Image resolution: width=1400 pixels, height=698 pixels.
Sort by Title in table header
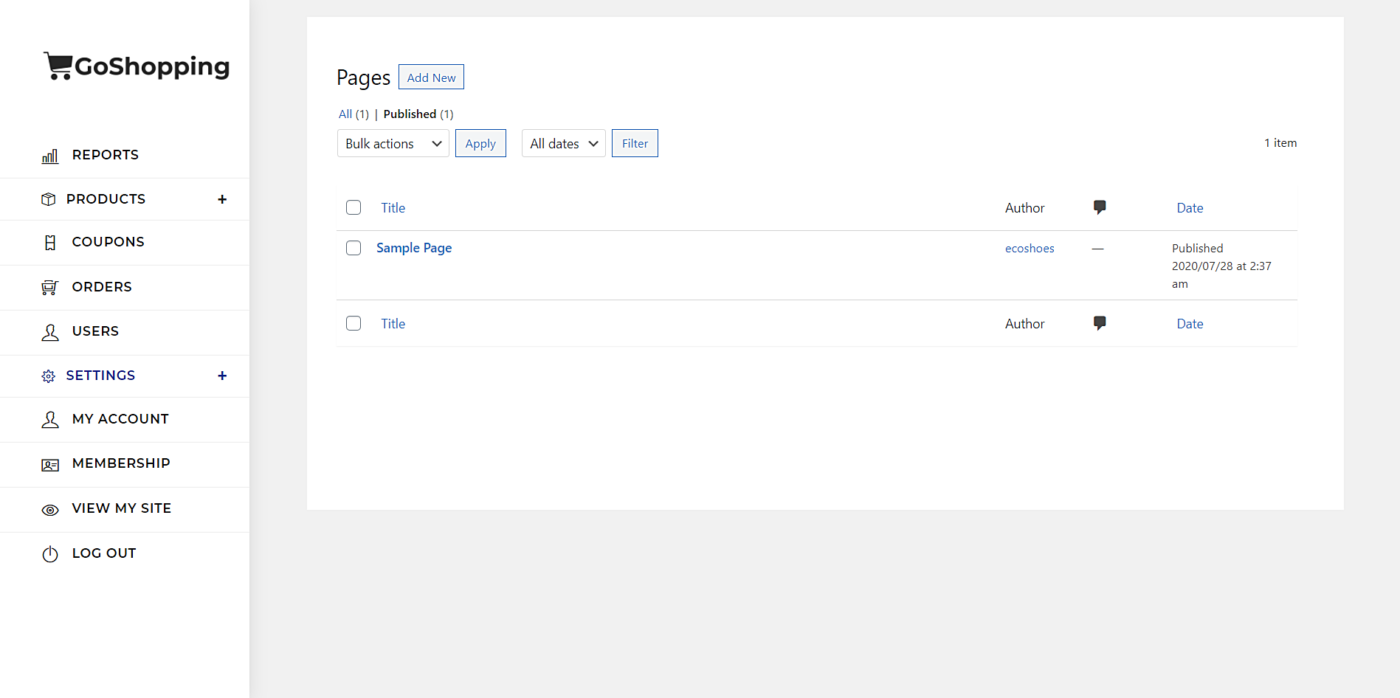click(393, 208)
